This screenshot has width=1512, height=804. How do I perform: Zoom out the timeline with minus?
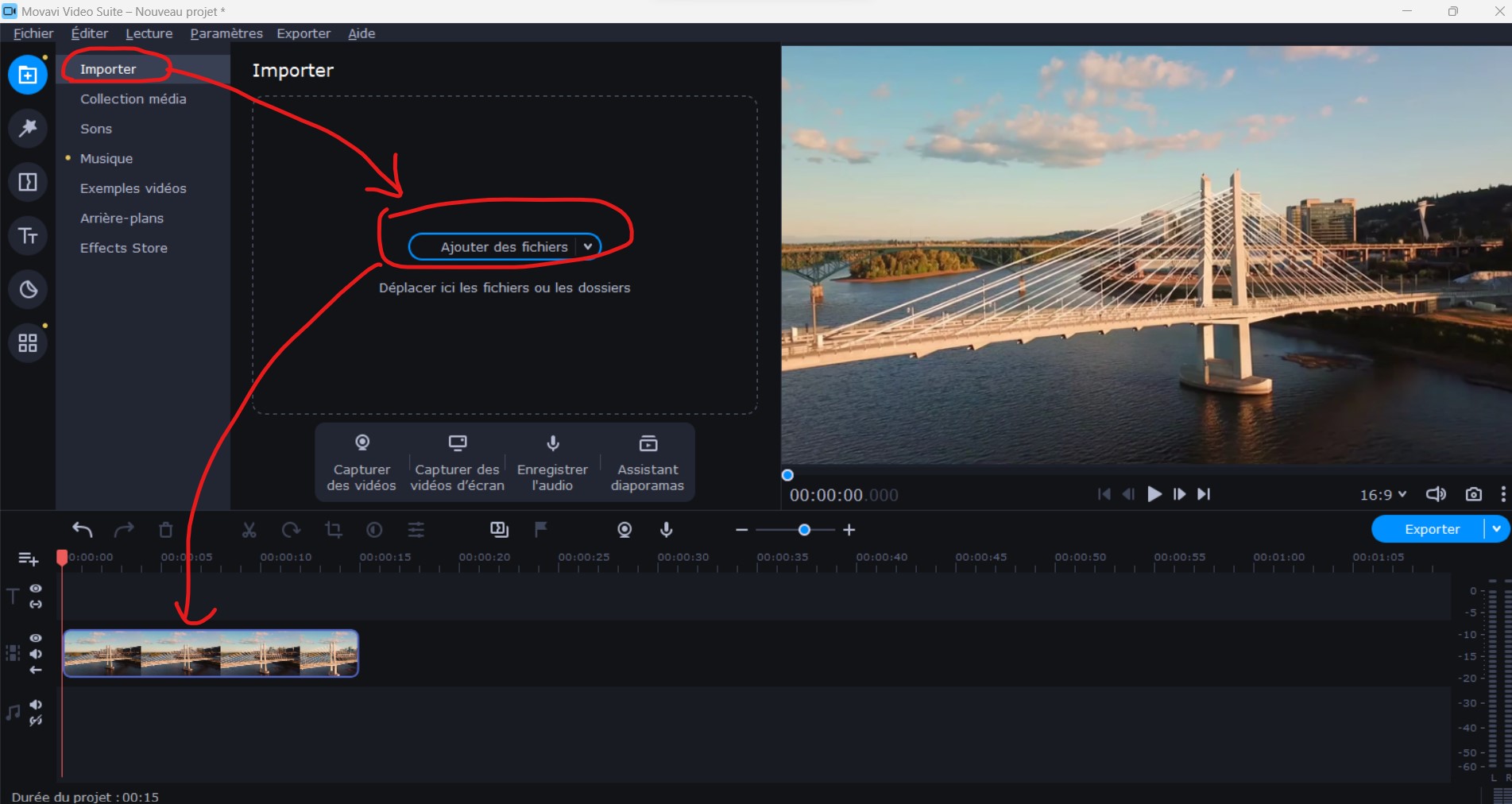coord(741,530)
